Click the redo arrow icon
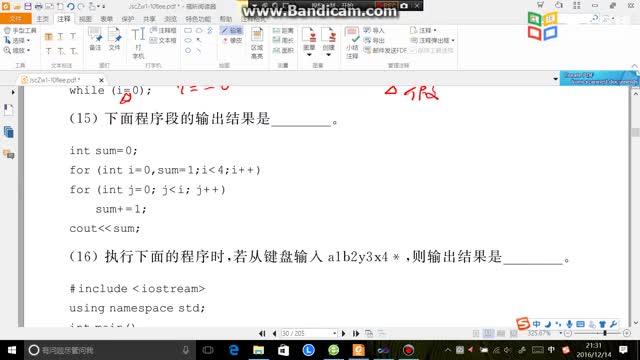 point(81,6)
